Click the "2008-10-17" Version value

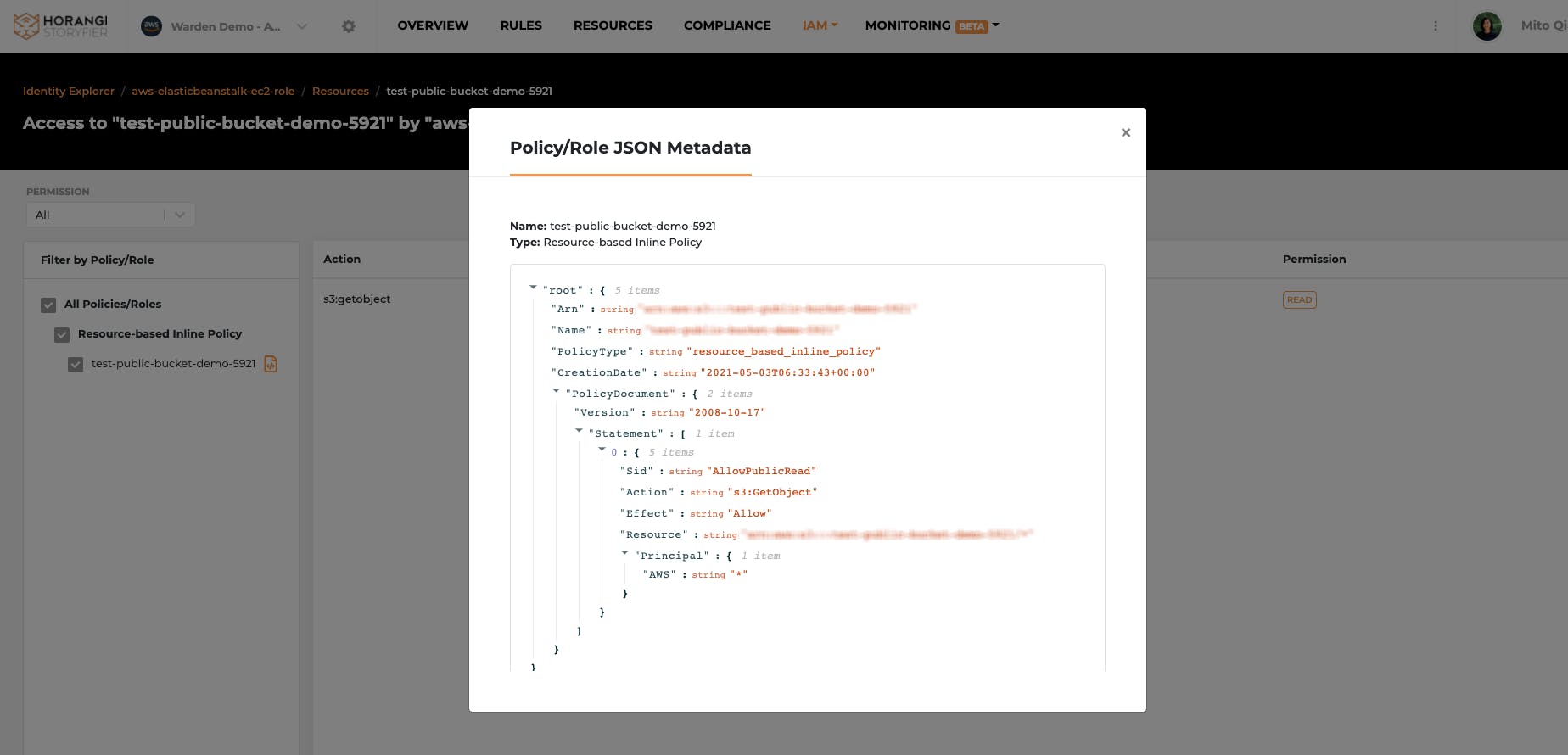pos(727,412)
